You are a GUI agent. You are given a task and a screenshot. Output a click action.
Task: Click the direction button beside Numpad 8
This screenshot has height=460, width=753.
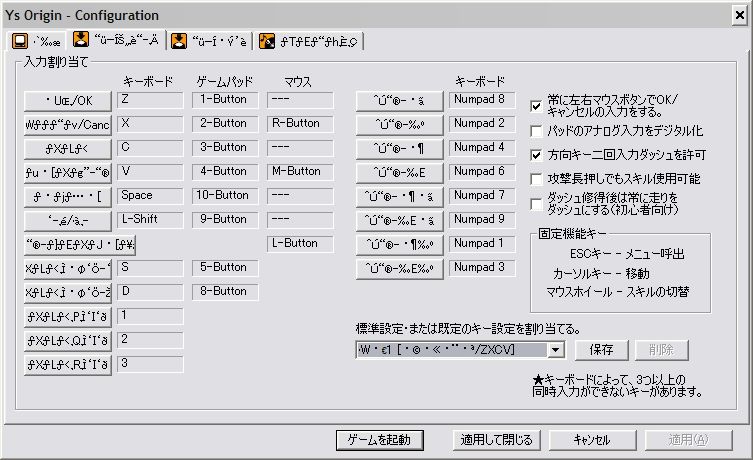click(x=399, y=101)
